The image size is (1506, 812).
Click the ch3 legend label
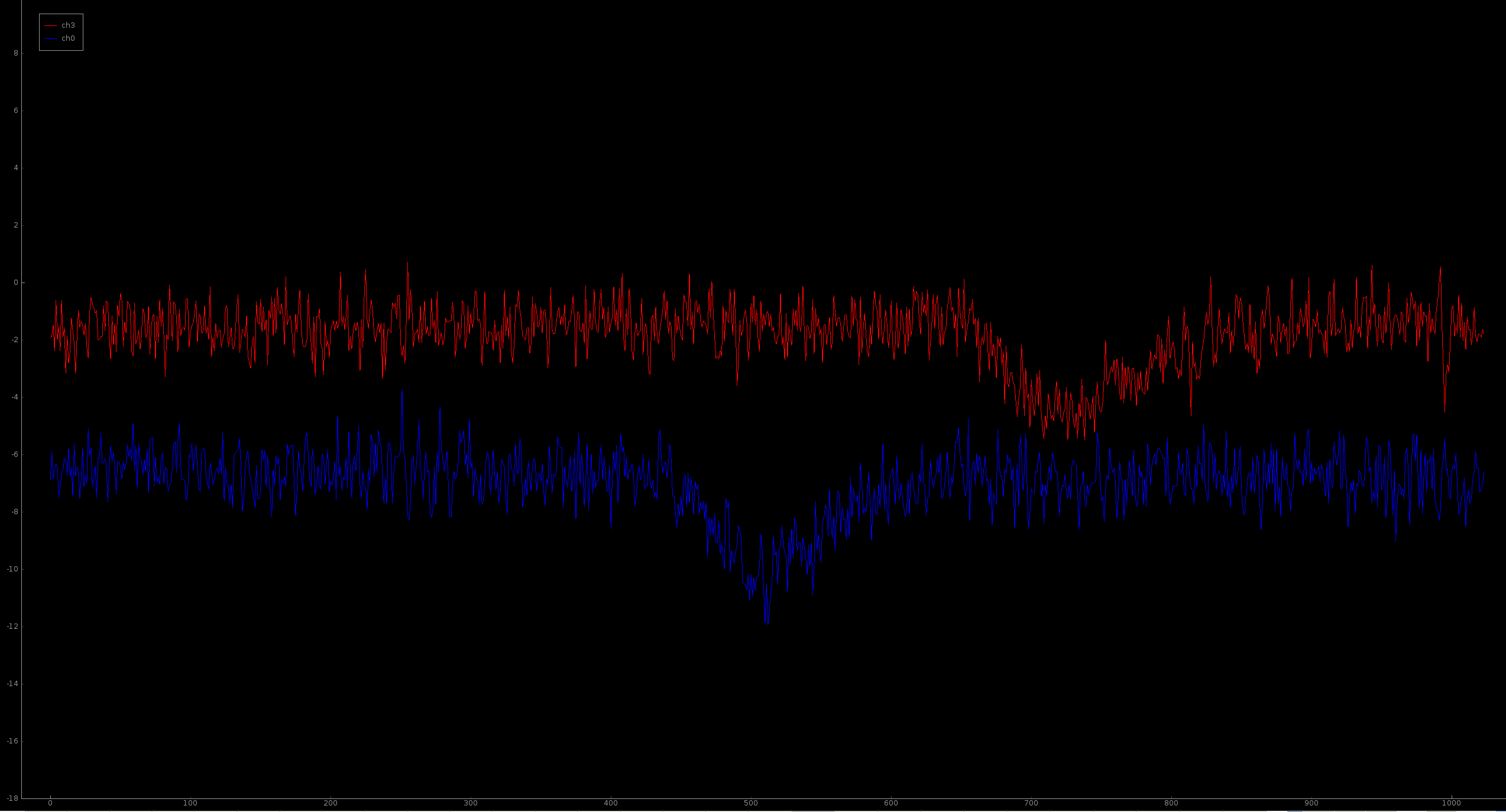tap(68, 25)
